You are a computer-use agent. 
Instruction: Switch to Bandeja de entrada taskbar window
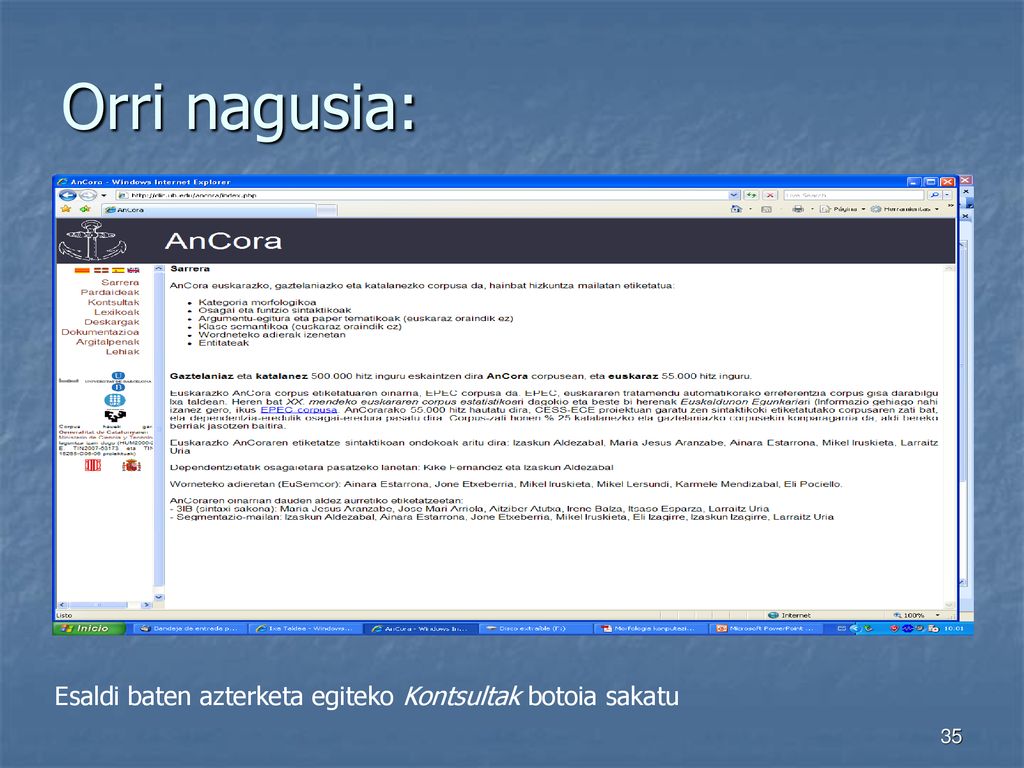191,628
